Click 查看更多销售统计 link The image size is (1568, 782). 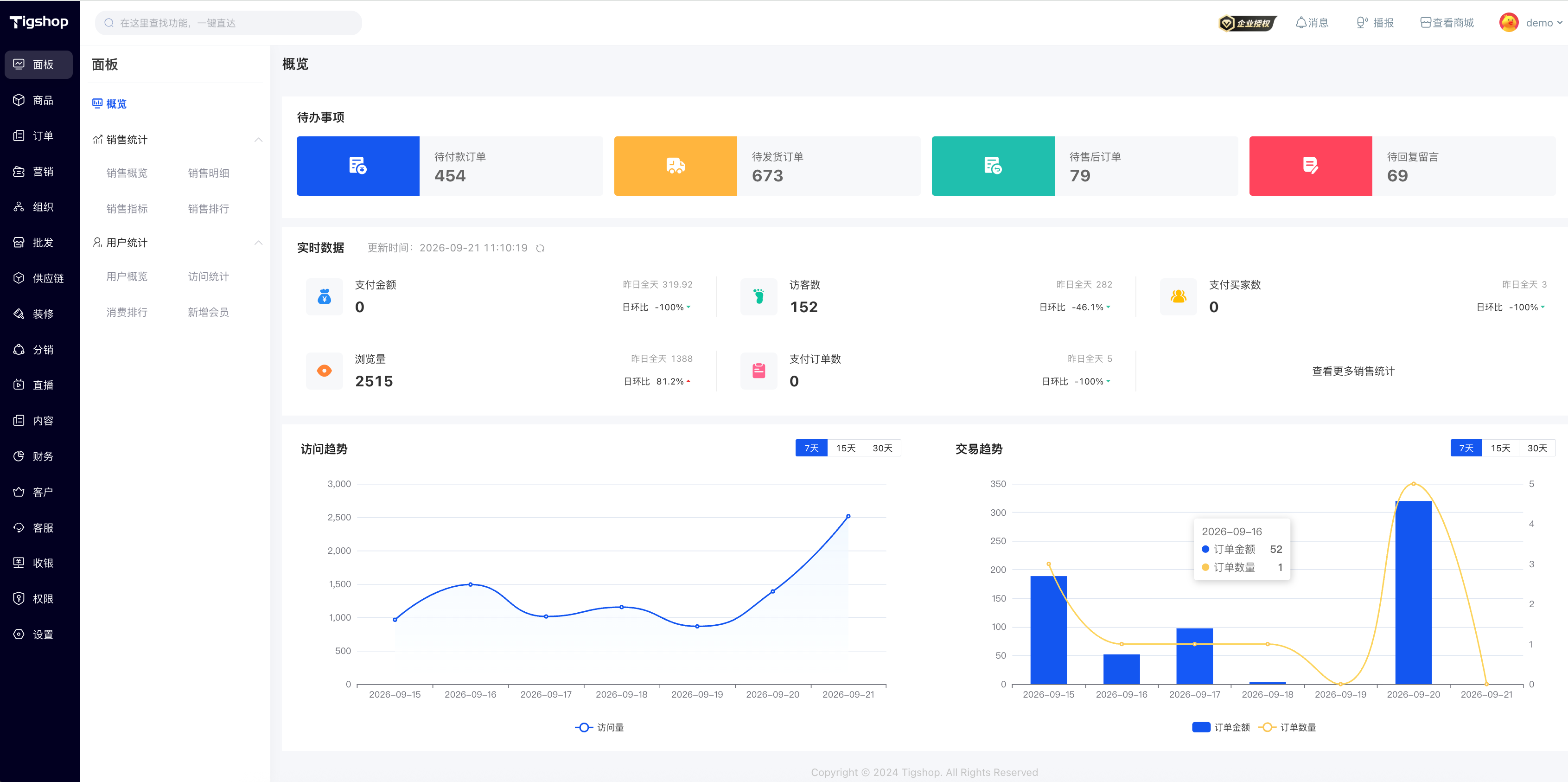click(1353, 371)
